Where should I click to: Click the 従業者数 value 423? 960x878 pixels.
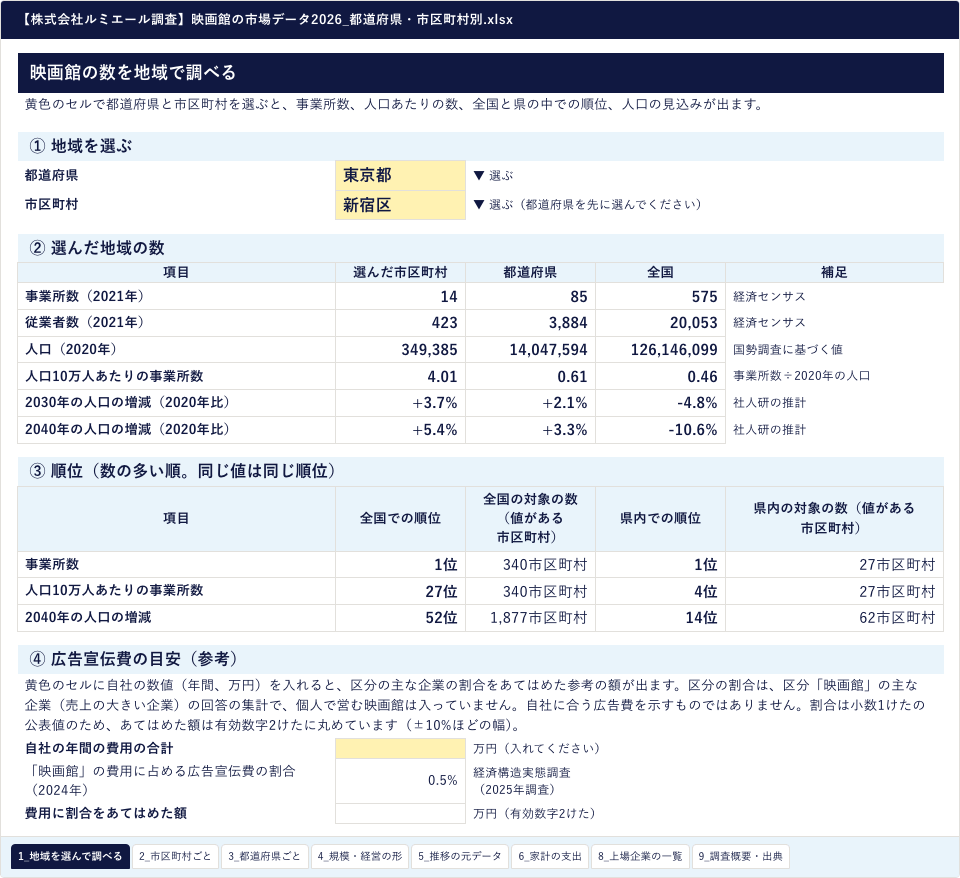pos(400,323)
